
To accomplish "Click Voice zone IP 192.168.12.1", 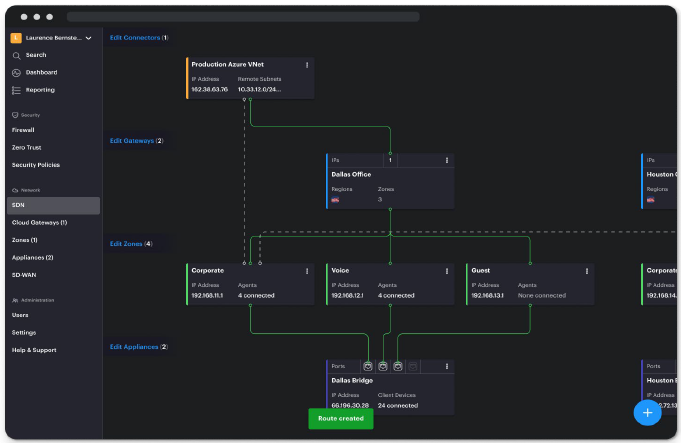I will coord(347,296).
